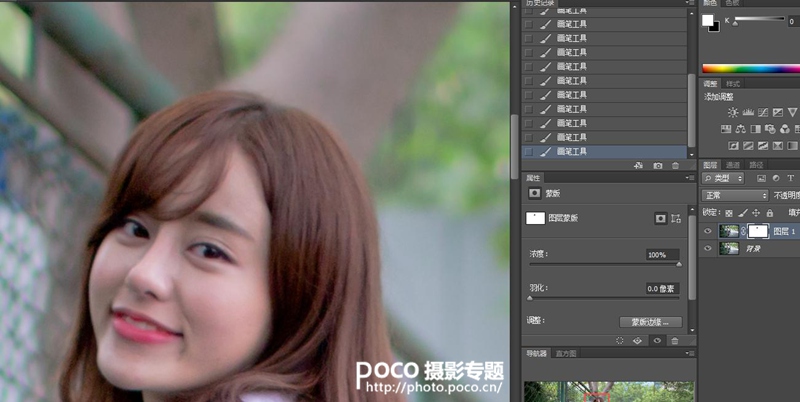This screenshot has width=800, height=402.
Task: Open the 导航器 panel flyout menu
Action: point(689,353)
